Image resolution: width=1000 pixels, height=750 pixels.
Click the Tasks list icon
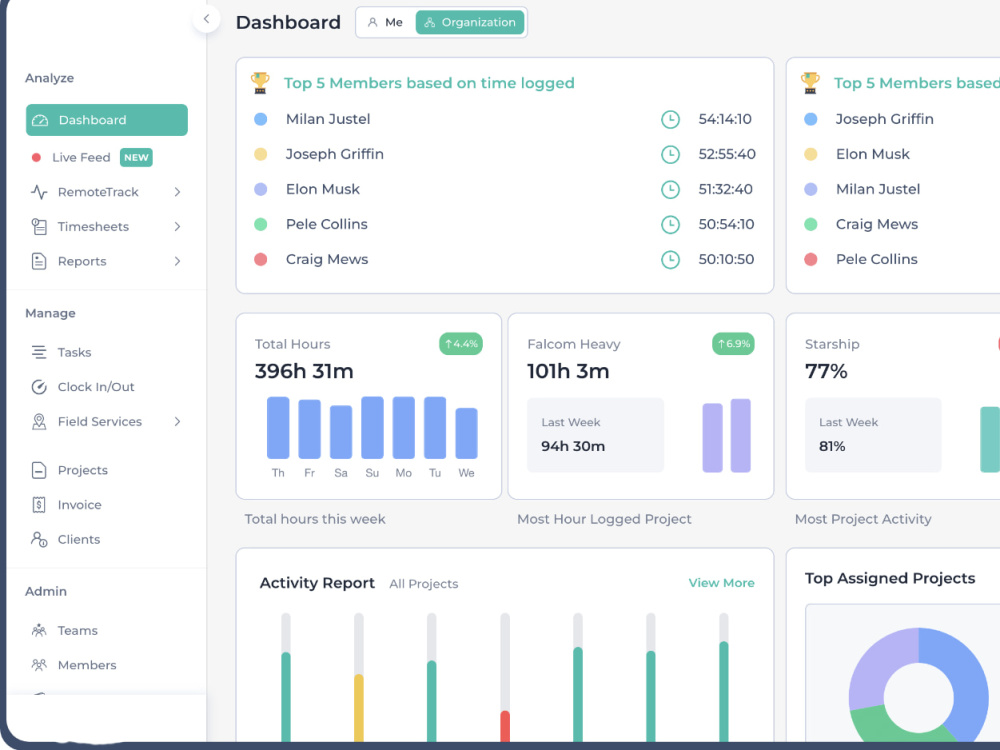[x=39, y=352]
